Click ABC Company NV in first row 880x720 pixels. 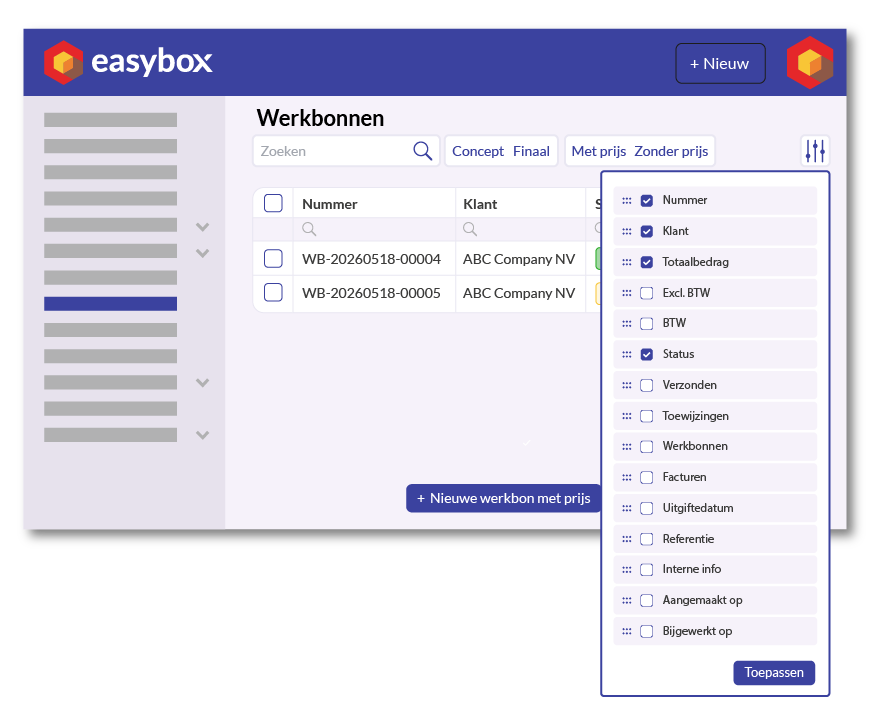pos(519,259)
